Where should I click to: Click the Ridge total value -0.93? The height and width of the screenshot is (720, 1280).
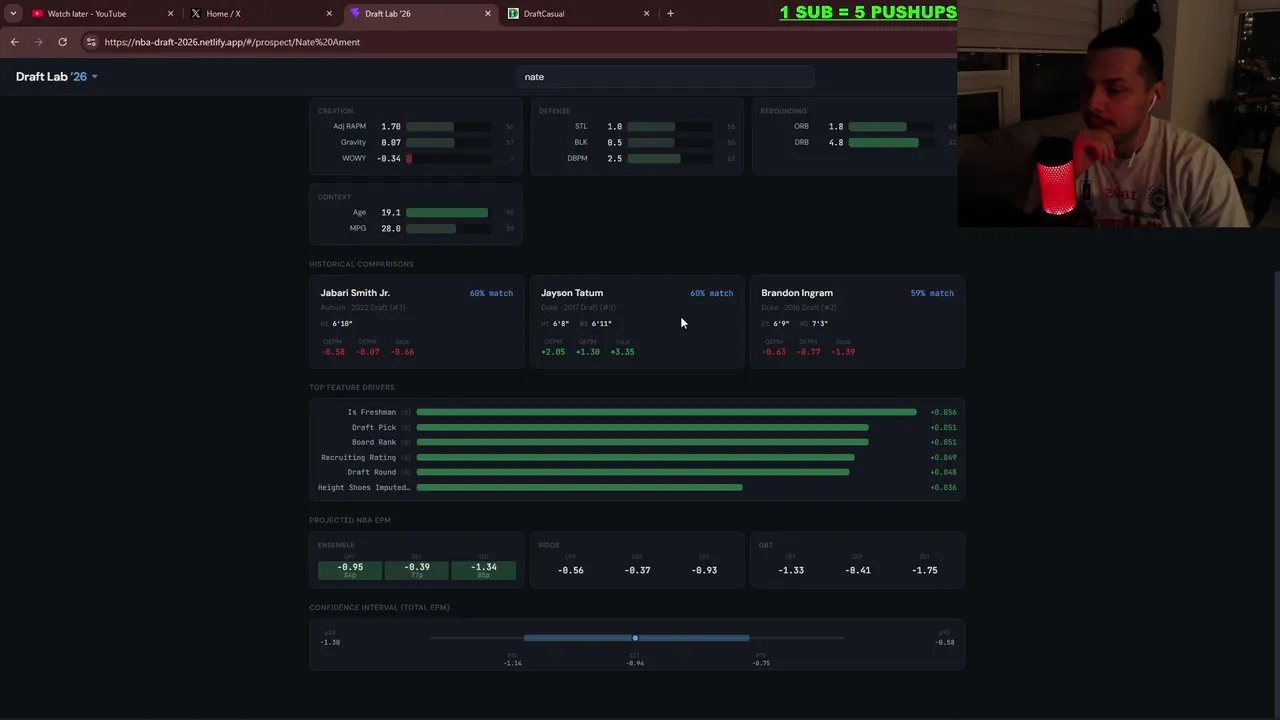coord(704,570)
